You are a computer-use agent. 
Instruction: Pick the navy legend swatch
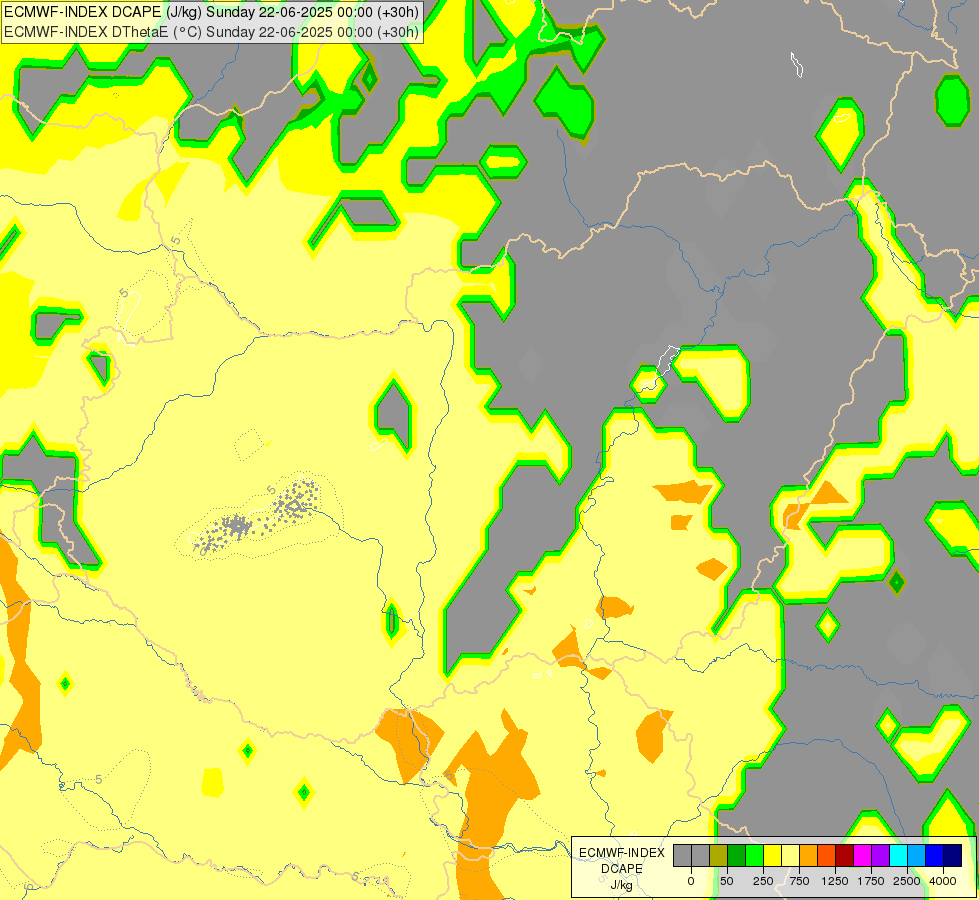[953, 855]
